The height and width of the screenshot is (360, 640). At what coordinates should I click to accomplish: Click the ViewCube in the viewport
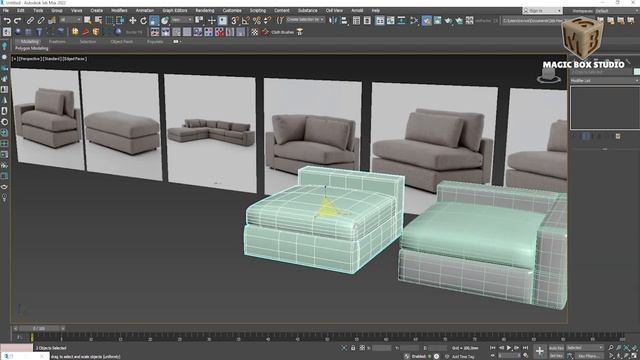(x=548, y=76)
